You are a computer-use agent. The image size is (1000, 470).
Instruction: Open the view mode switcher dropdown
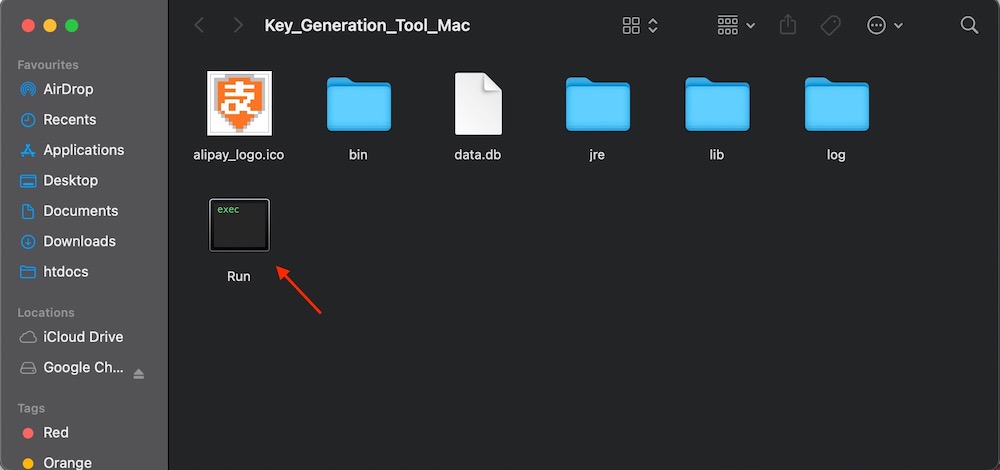[x=640, y=25]
